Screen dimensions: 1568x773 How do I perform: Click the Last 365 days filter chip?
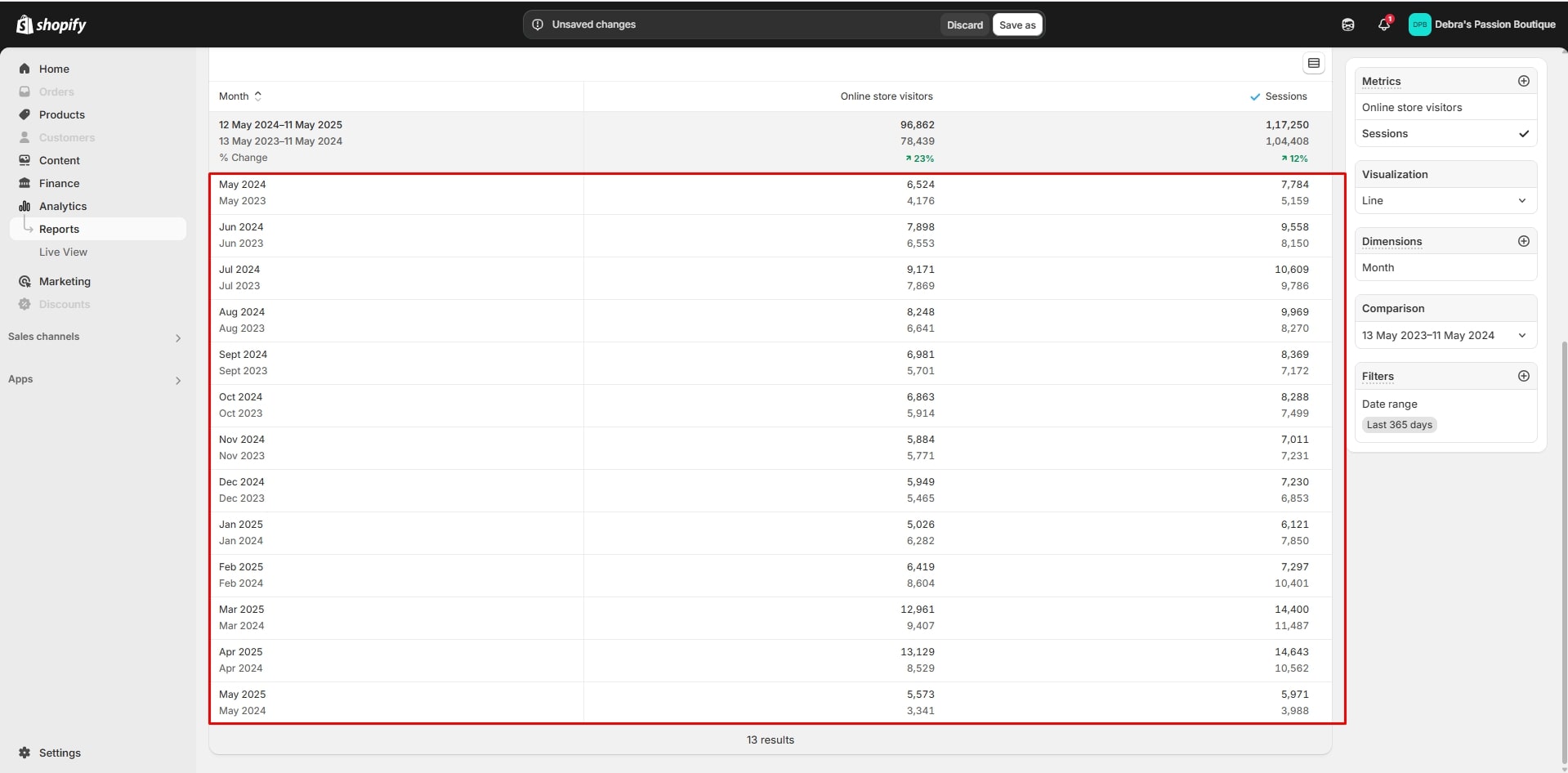1399,425
